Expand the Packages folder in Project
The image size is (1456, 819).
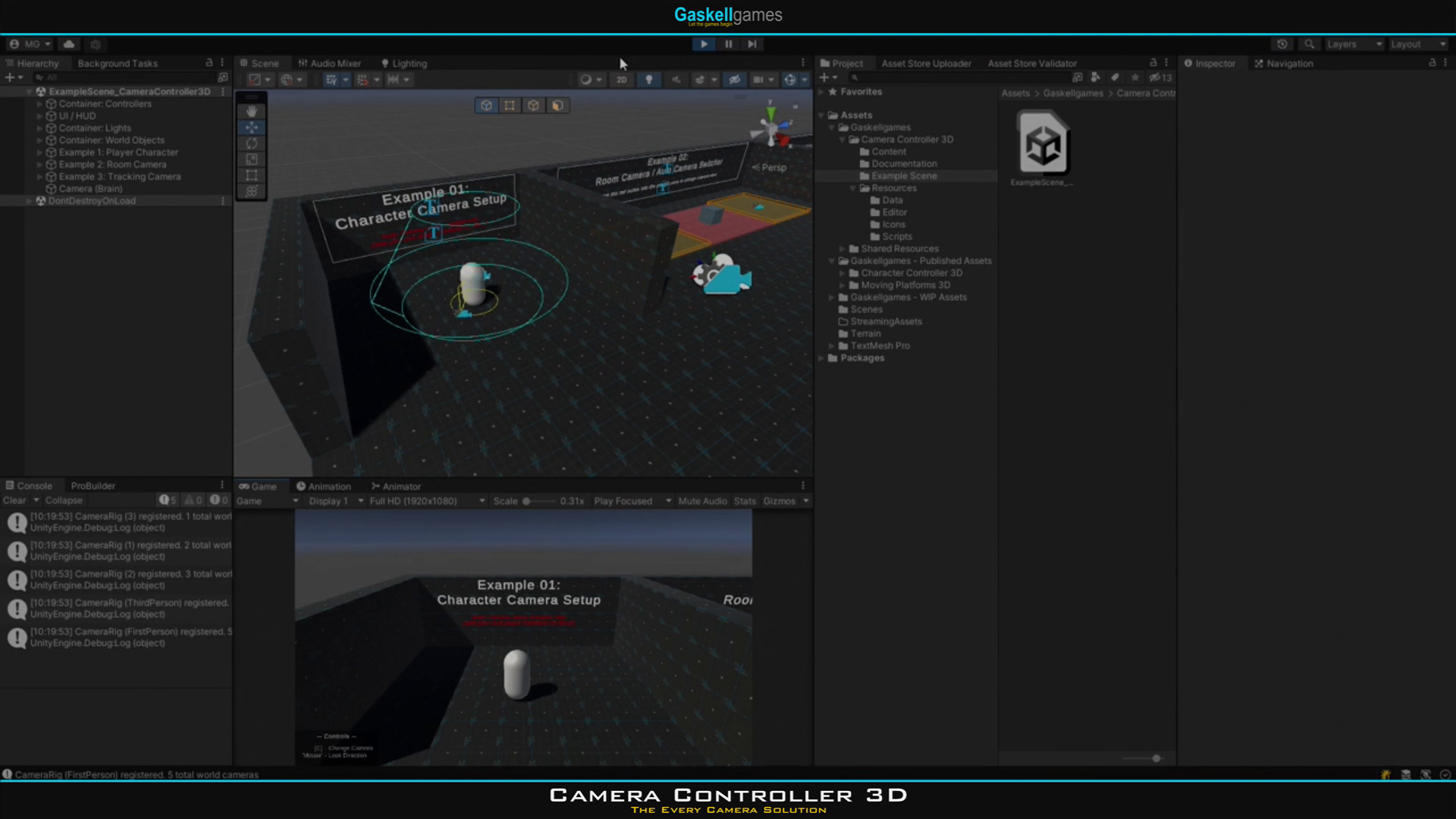pos(821,358)
